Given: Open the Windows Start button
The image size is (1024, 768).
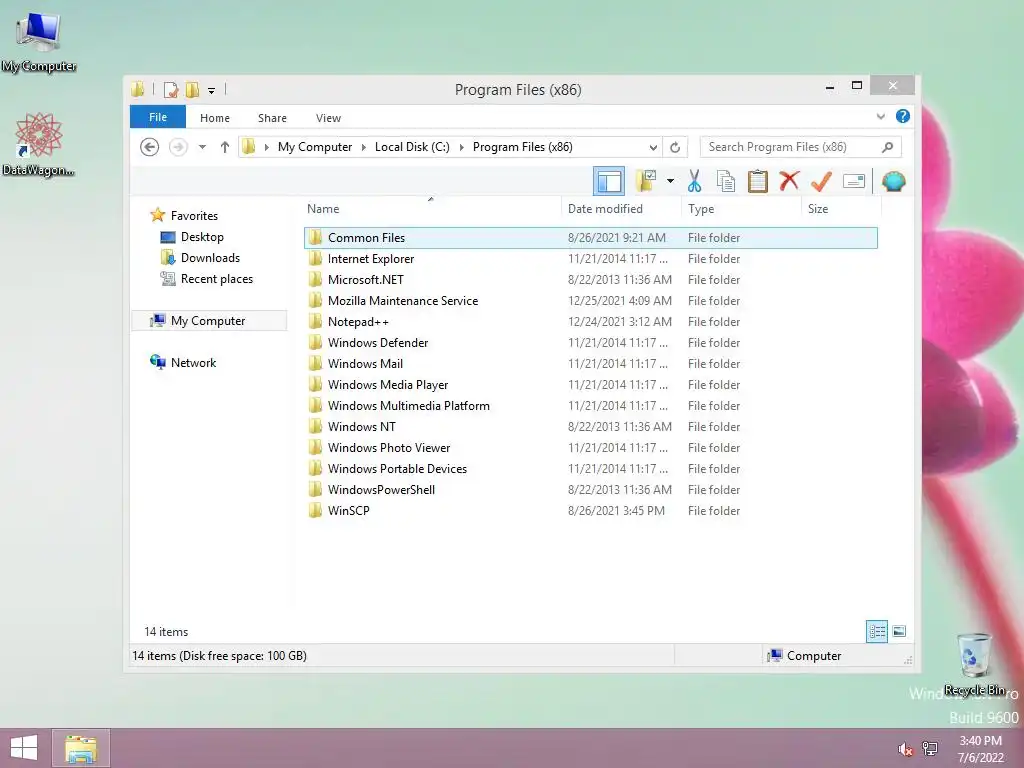Looking at the screenshot, I should click(24, 748).
